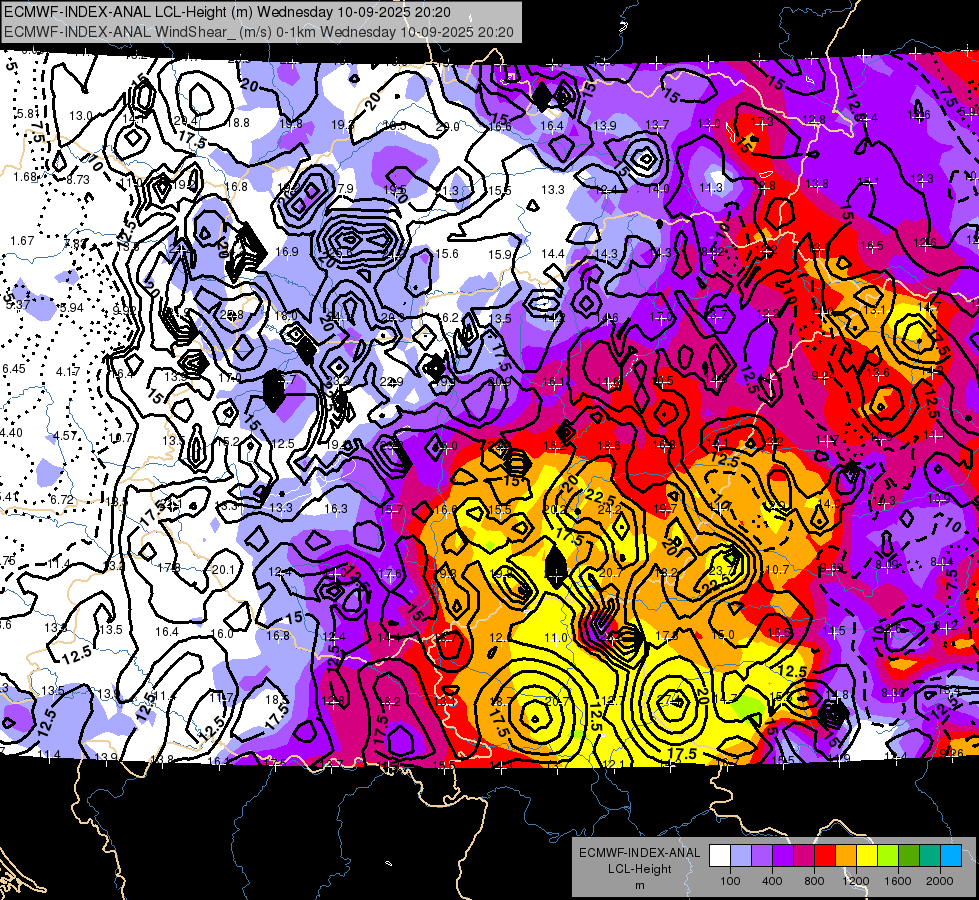
Task: Click the wind shear value 9.26
Action: point(952,753)
